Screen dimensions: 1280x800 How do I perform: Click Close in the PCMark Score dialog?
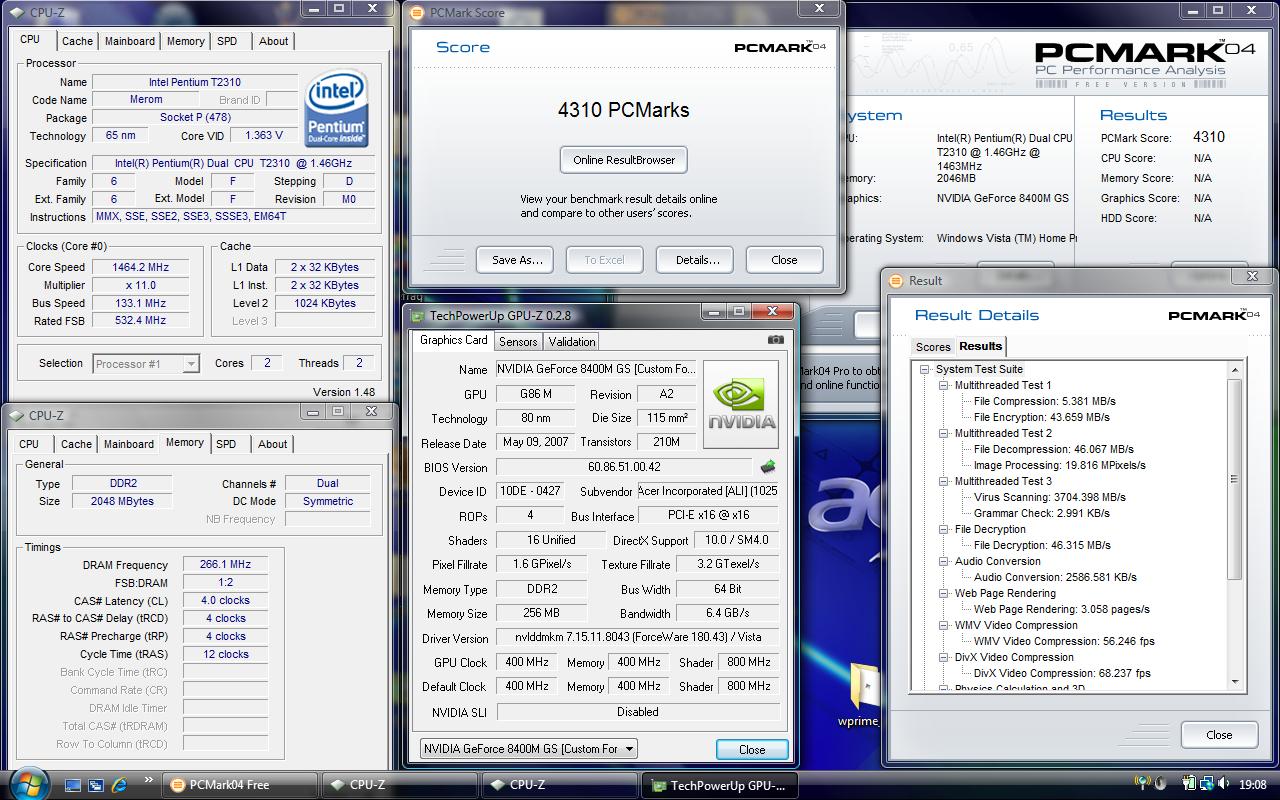pos(784,260)
